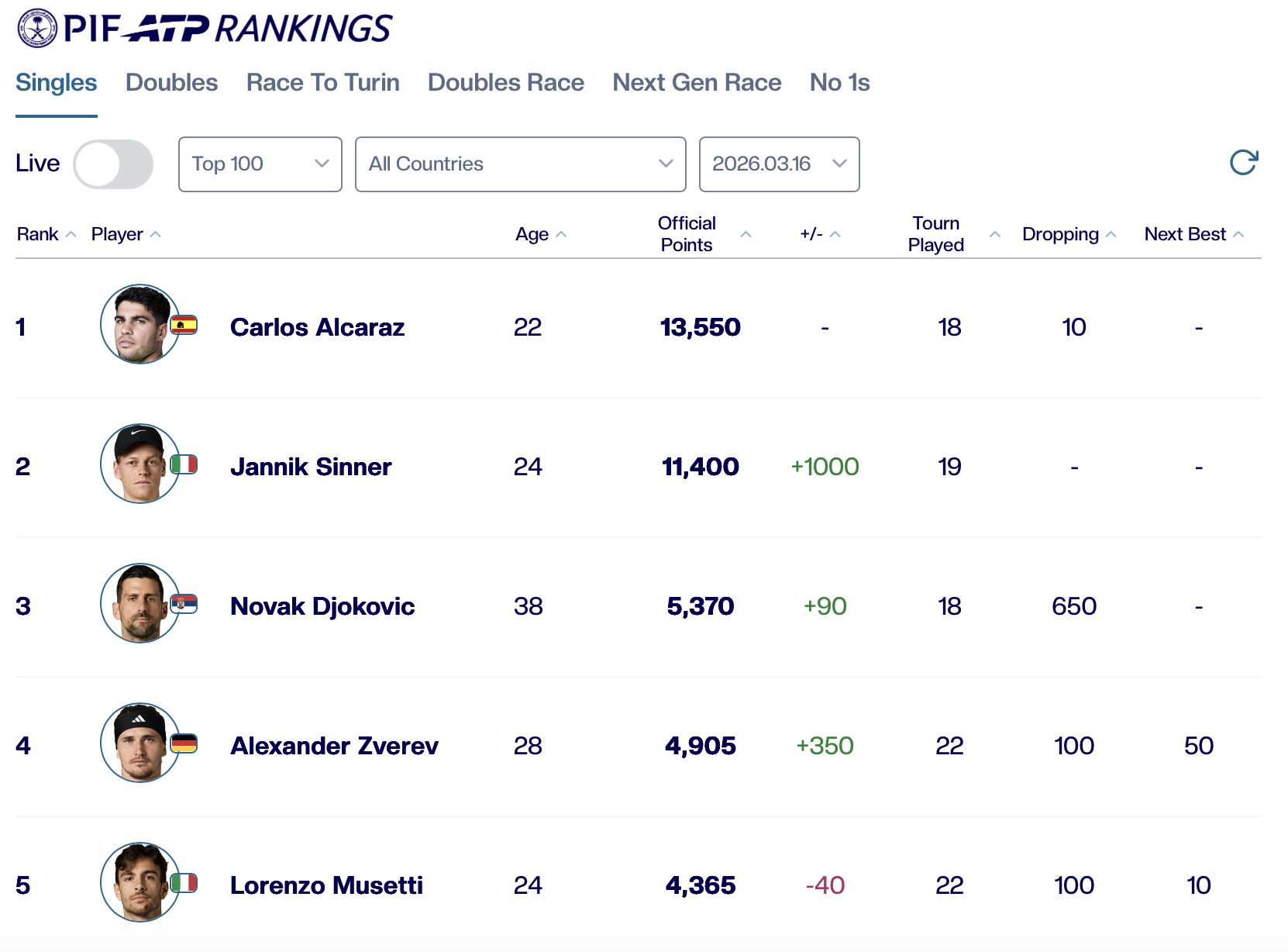Toggle the Live rankings switch
Image resolution: width=1288 pixels, height=952 pixels.
click(x=113, y=164)
